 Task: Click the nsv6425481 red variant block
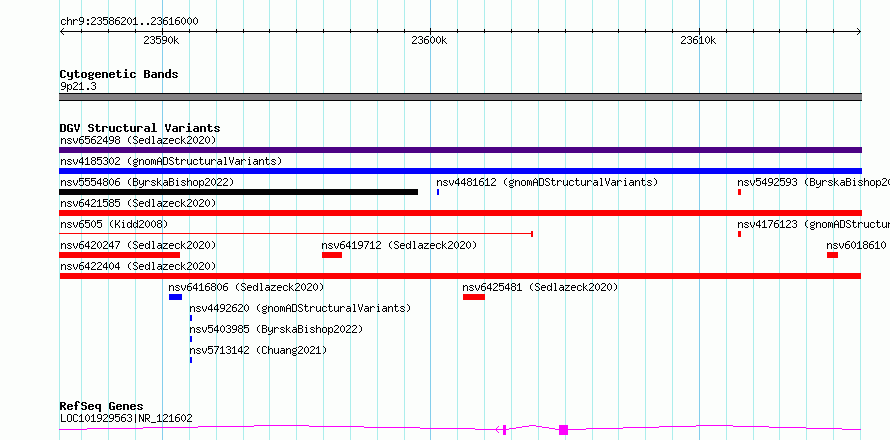(474, 297)
